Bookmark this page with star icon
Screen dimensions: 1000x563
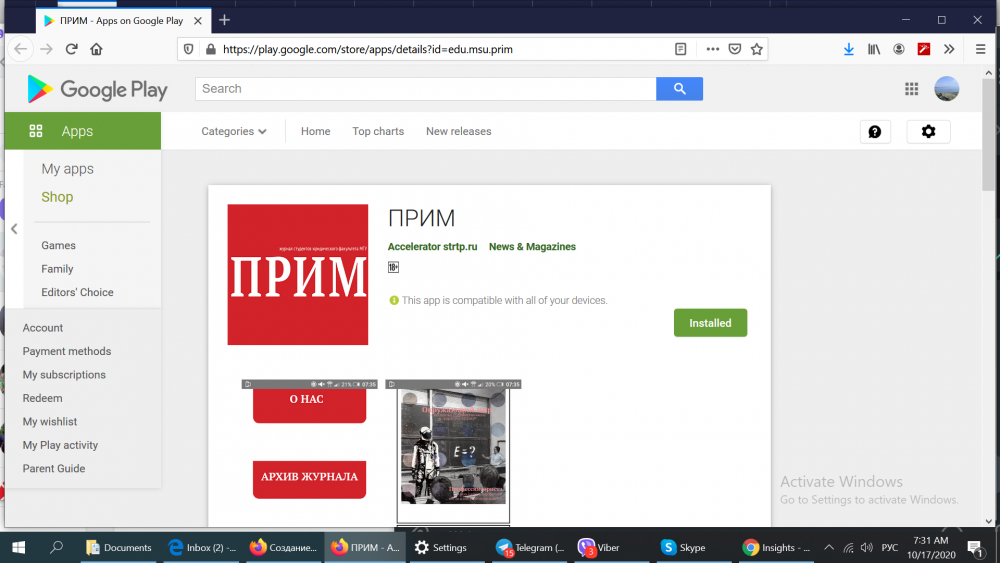tap(756, 49)
